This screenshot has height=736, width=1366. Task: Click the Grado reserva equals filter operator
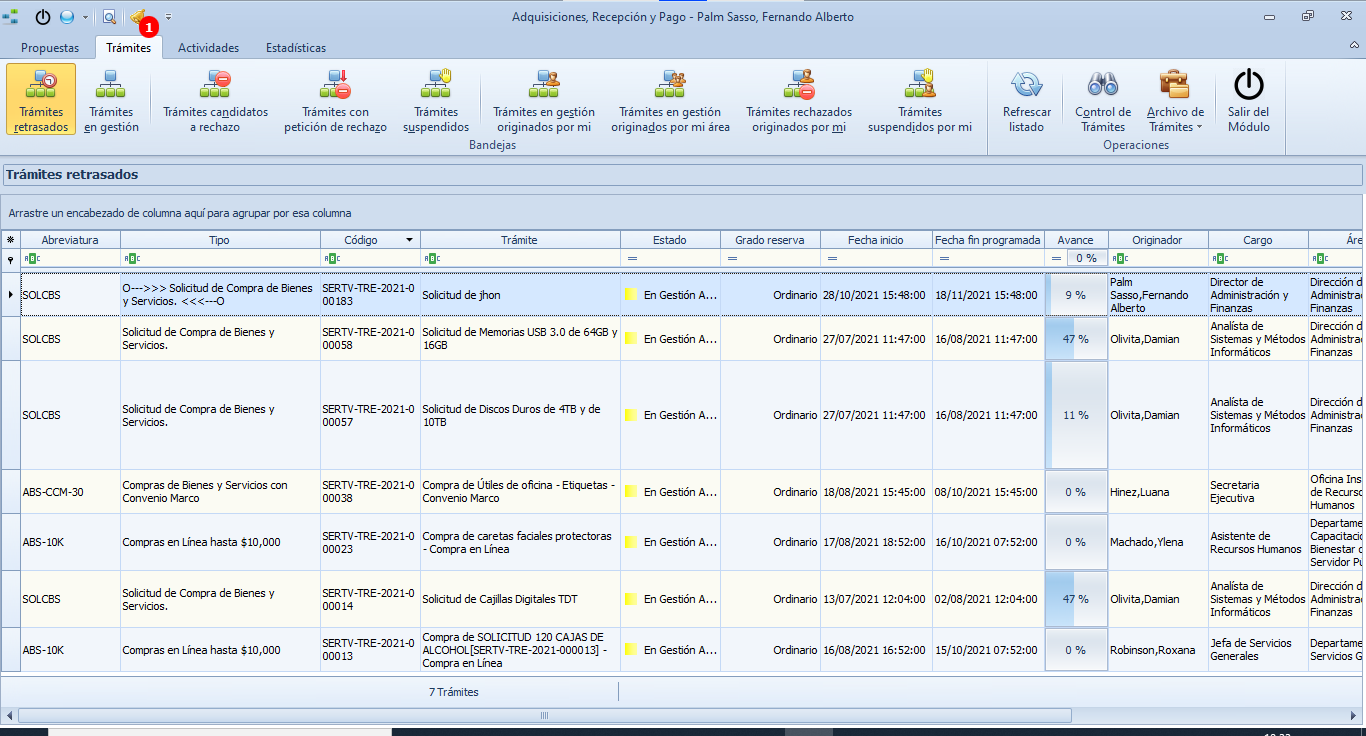click(x=732, y=258)
